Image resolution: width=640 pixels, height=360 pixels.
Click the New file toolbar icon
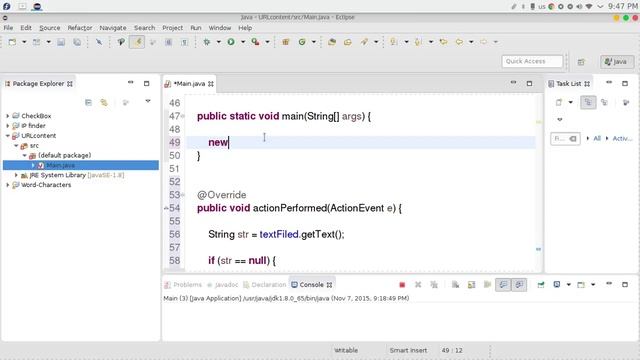12,42
